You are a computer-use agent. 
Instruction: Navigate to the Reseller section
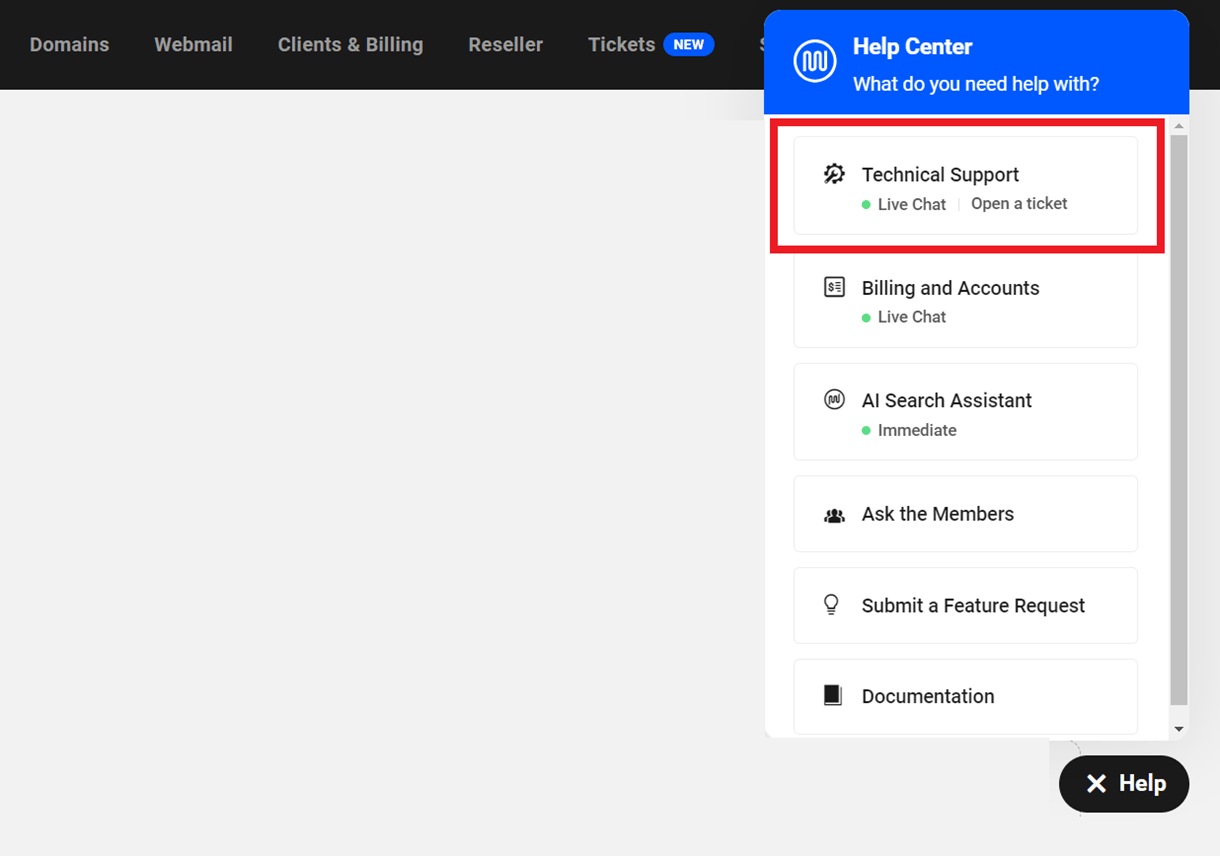tap(505, 44)
